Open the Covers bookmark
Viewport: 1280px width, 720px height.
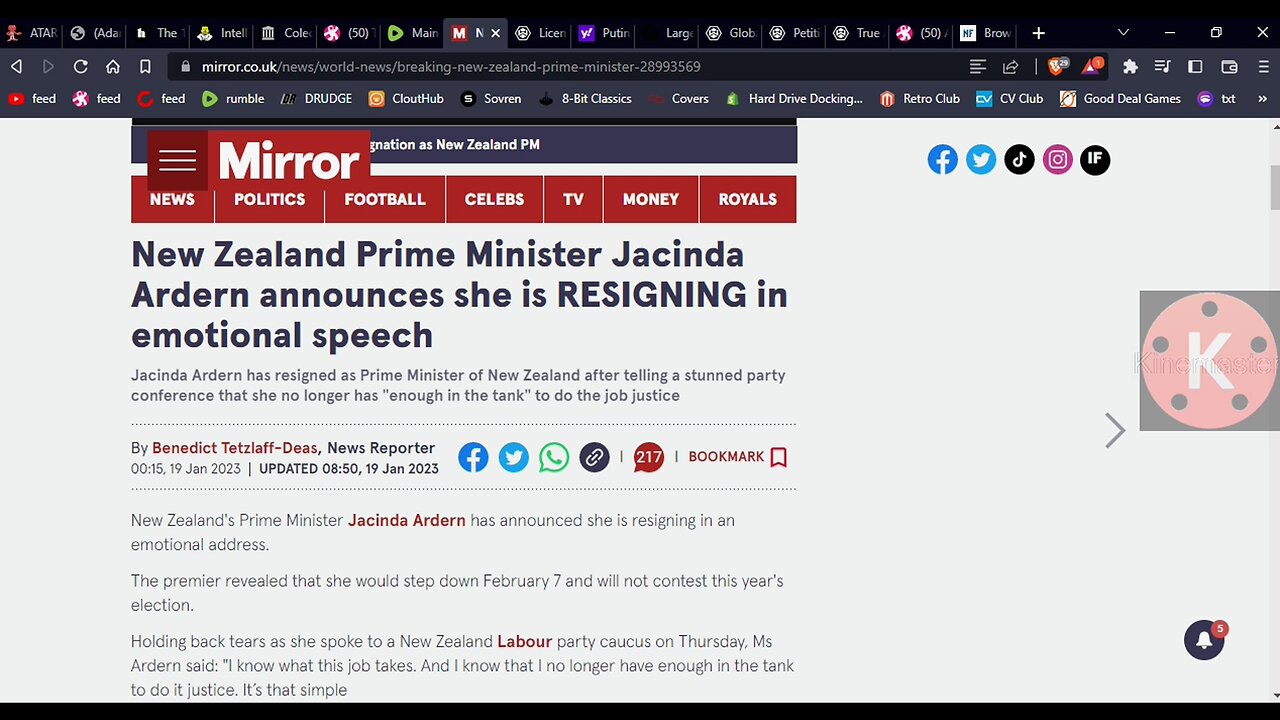[678, 99]
